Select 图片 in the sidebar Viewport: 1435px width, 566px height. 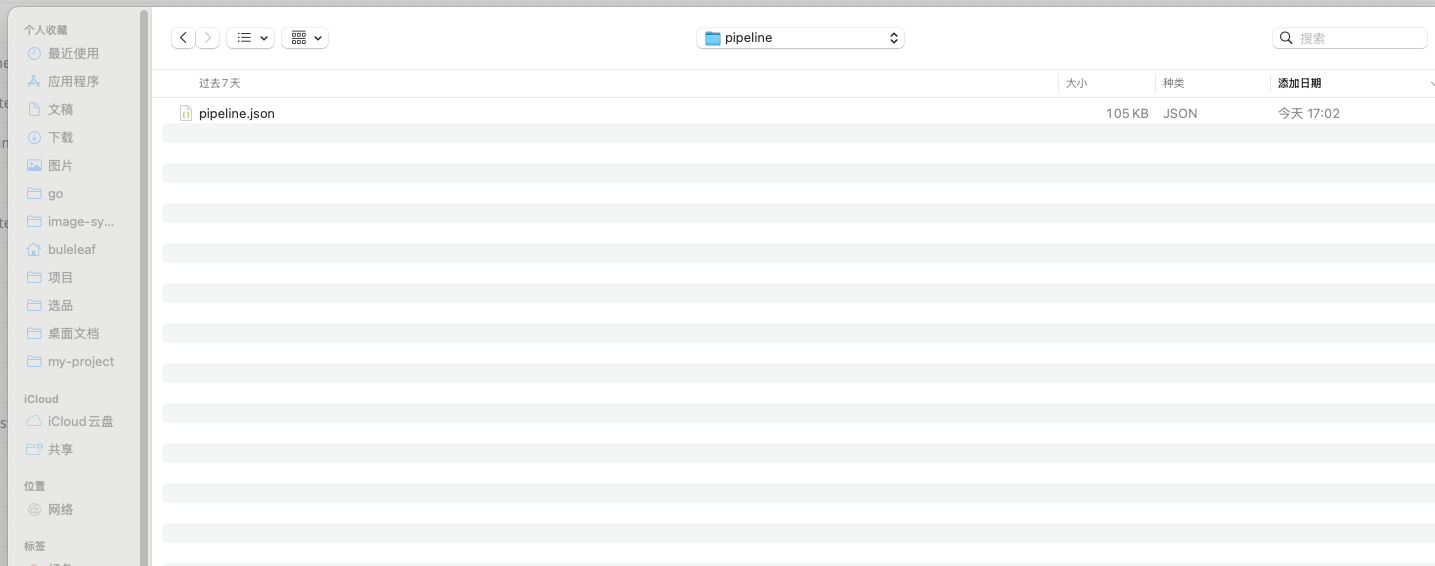coord(60,166)
